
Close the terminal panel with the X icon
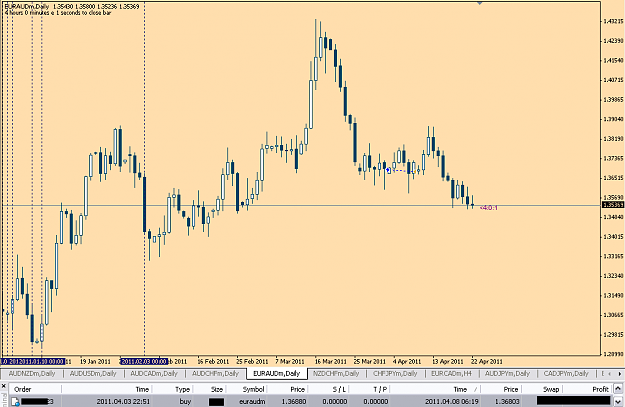click(x=4, y=386)
